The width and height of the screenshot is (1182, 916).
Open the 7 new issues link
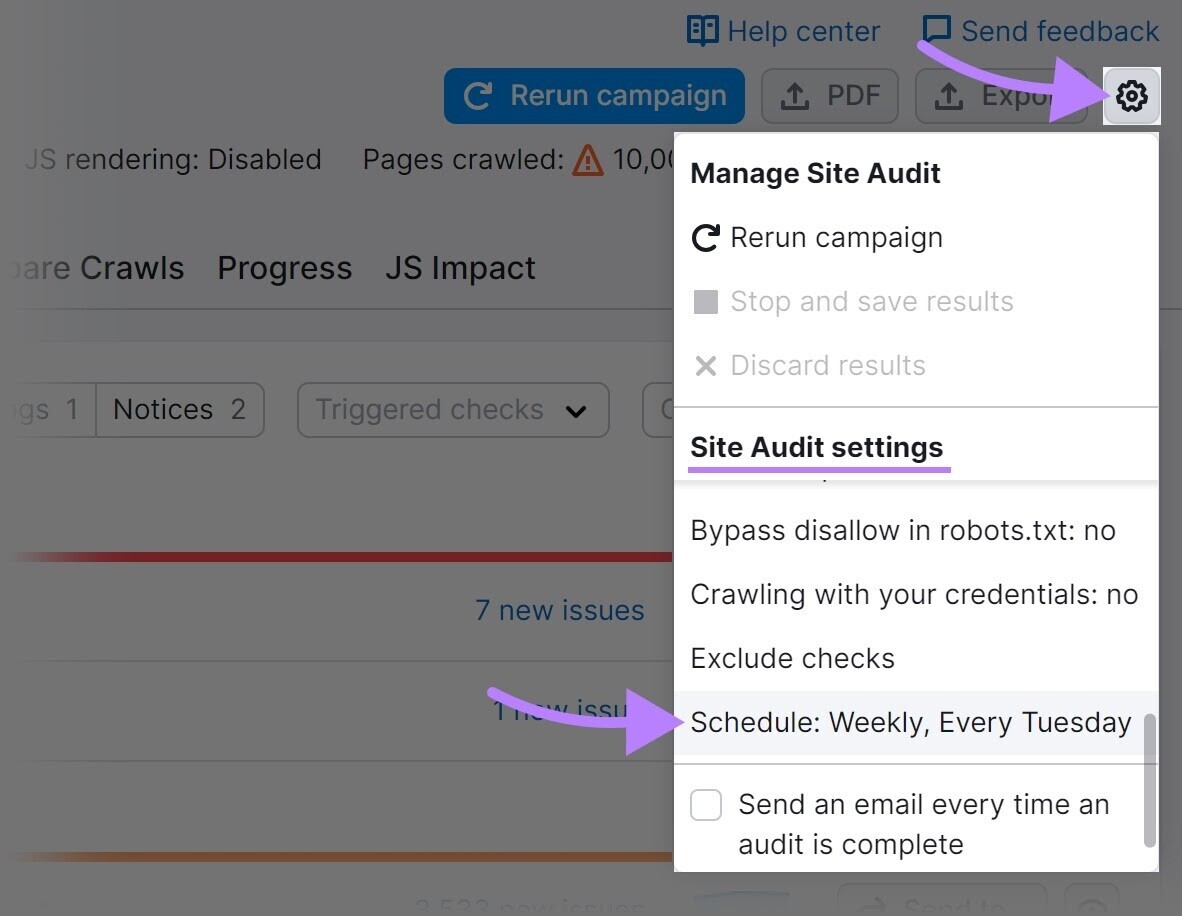pyautogui.click(x=560, y=610)
